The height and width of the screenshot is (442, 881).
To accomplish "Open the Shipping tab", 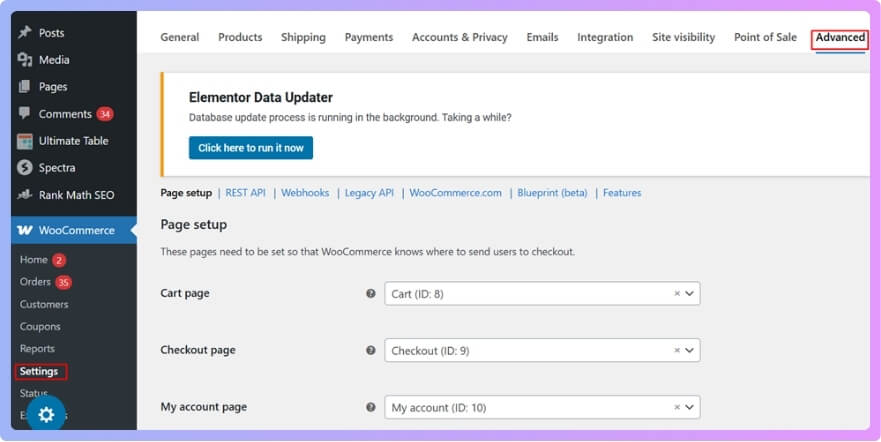I will pyautogui.click(x=303, y=37).
